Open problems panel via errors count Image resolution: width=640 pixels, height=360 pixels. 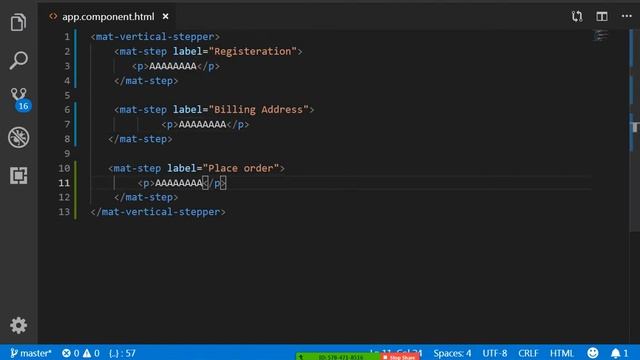(x=71, y=353)
